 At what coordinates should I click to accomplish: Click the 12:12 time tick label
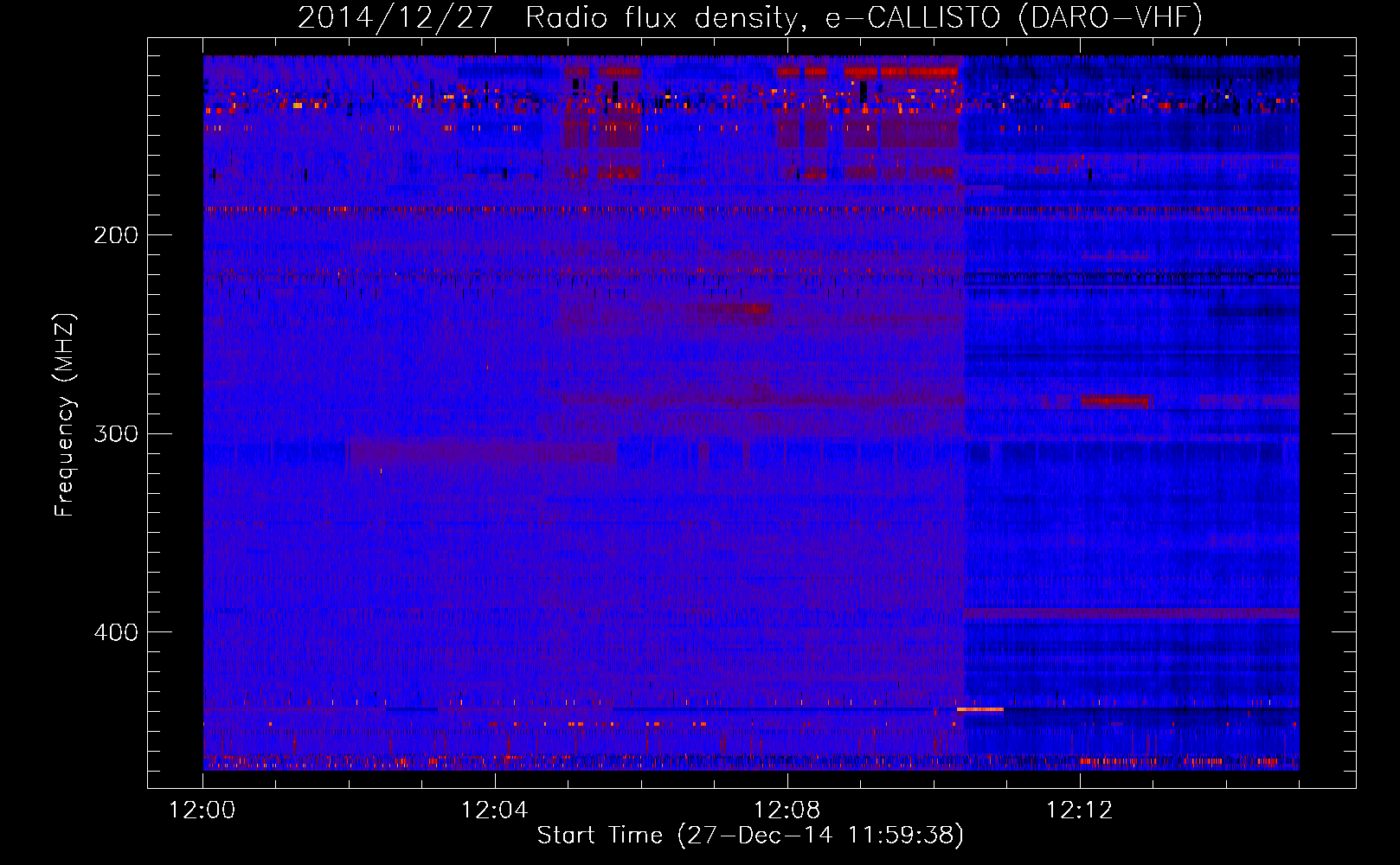click(x=1079, y=811)
